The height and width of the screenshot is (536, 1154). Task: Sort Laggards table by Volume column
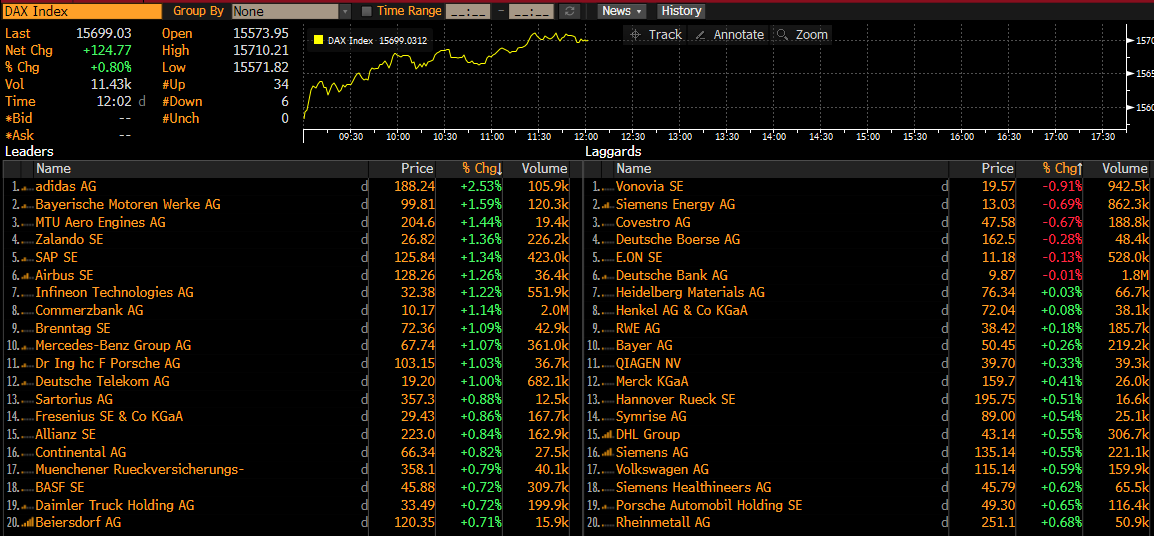[1125, 169]
